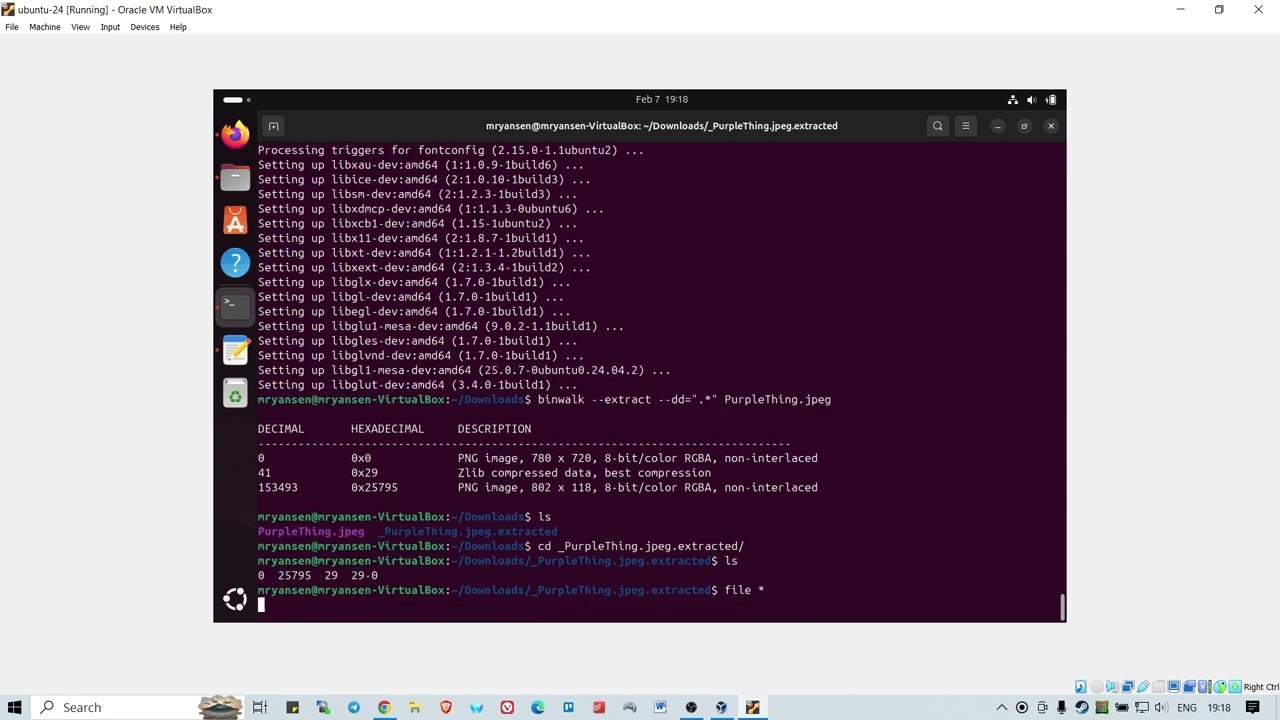Open the VirtualBox File menu
This screenshot has height=720, width=1280.
(x=12, y=27)
